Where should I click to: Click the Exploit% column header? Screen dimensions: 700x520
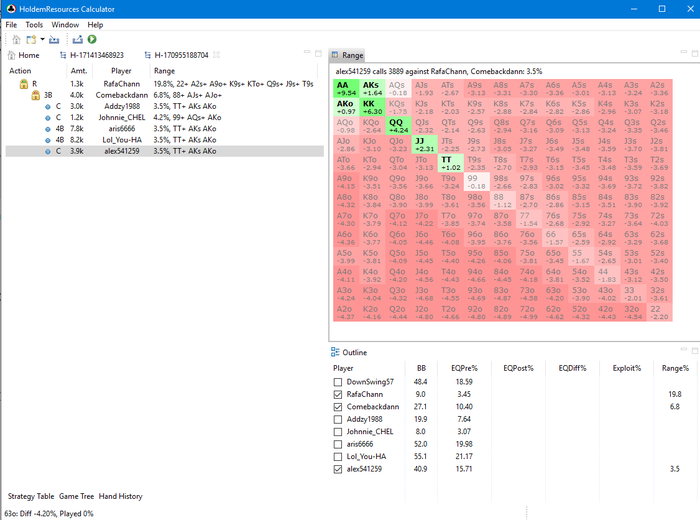(x=627, y=368)
